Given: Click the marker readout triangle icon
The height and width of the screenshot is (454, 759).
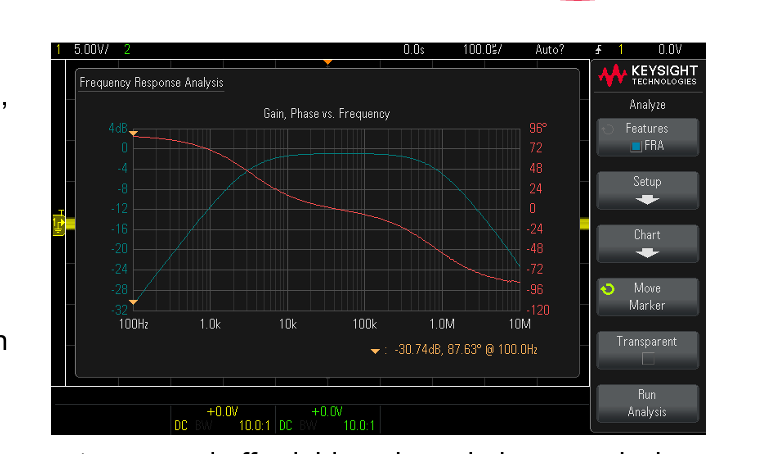Looking at the screenshot, I should pos(375,351).
